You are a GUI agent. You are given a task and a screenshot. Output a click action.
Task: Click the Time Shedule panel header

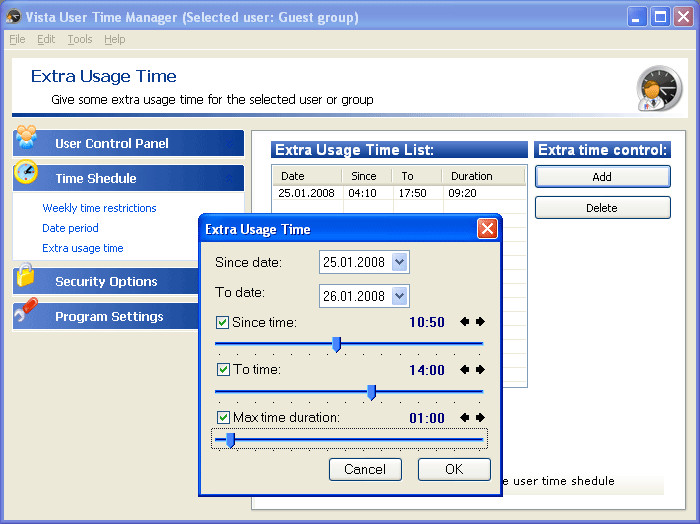point(129,179)
